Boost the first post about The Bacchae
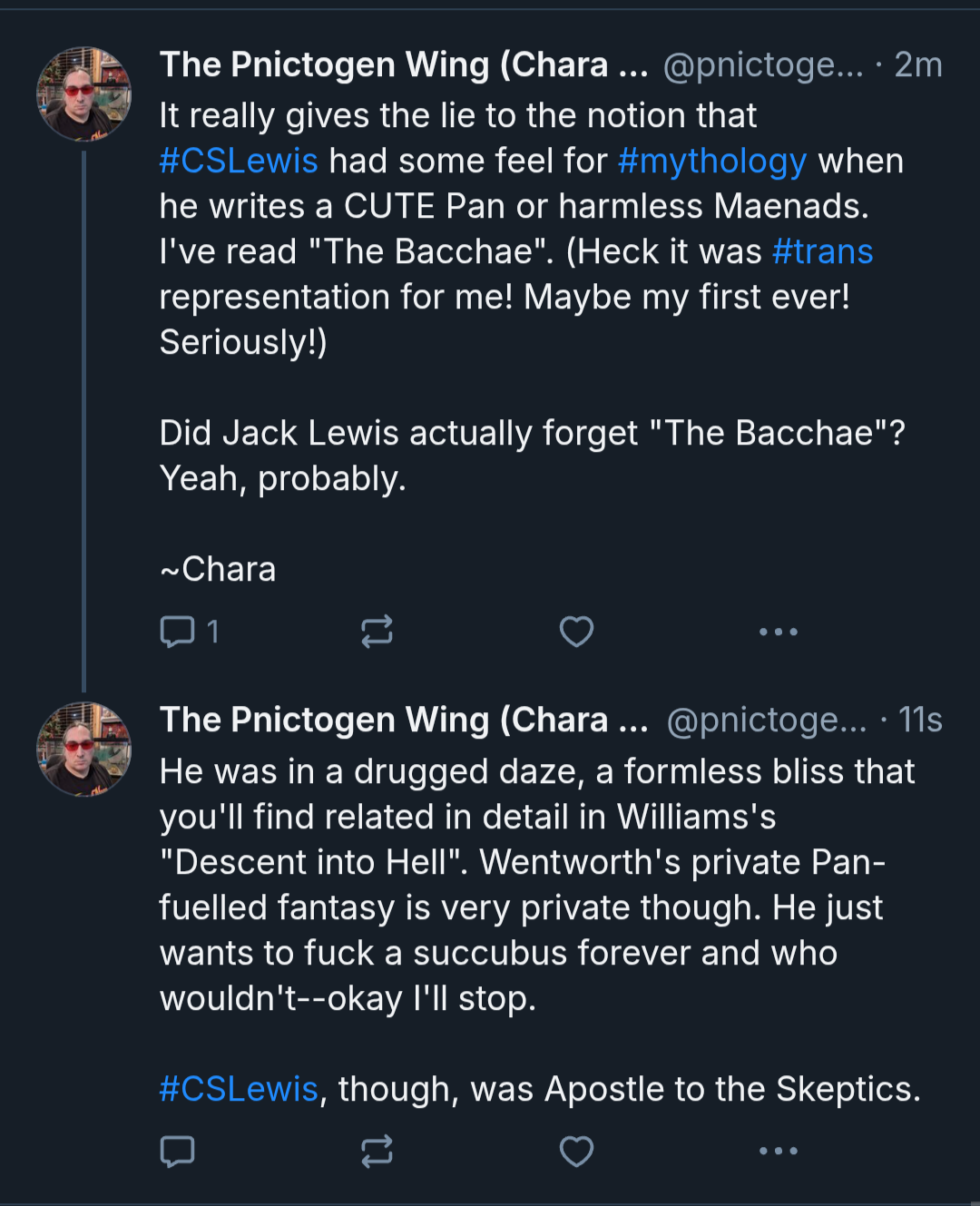Image resolution: width=980 pixels, height=1206 pixels. click(x=377, y=632)
